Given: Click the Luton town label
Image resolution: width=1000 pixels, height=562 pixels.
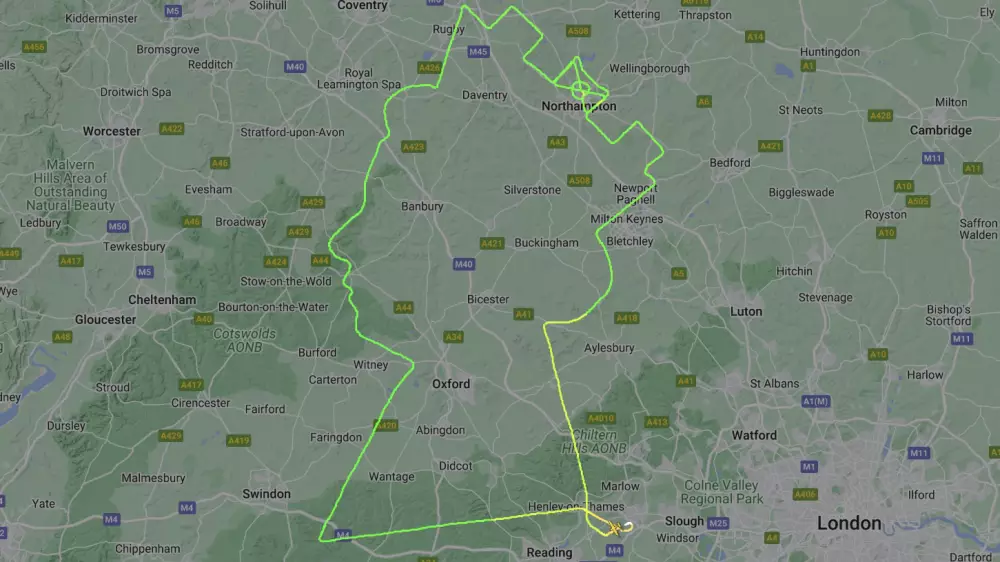Looking at the screenshot, I should point(746,311).
